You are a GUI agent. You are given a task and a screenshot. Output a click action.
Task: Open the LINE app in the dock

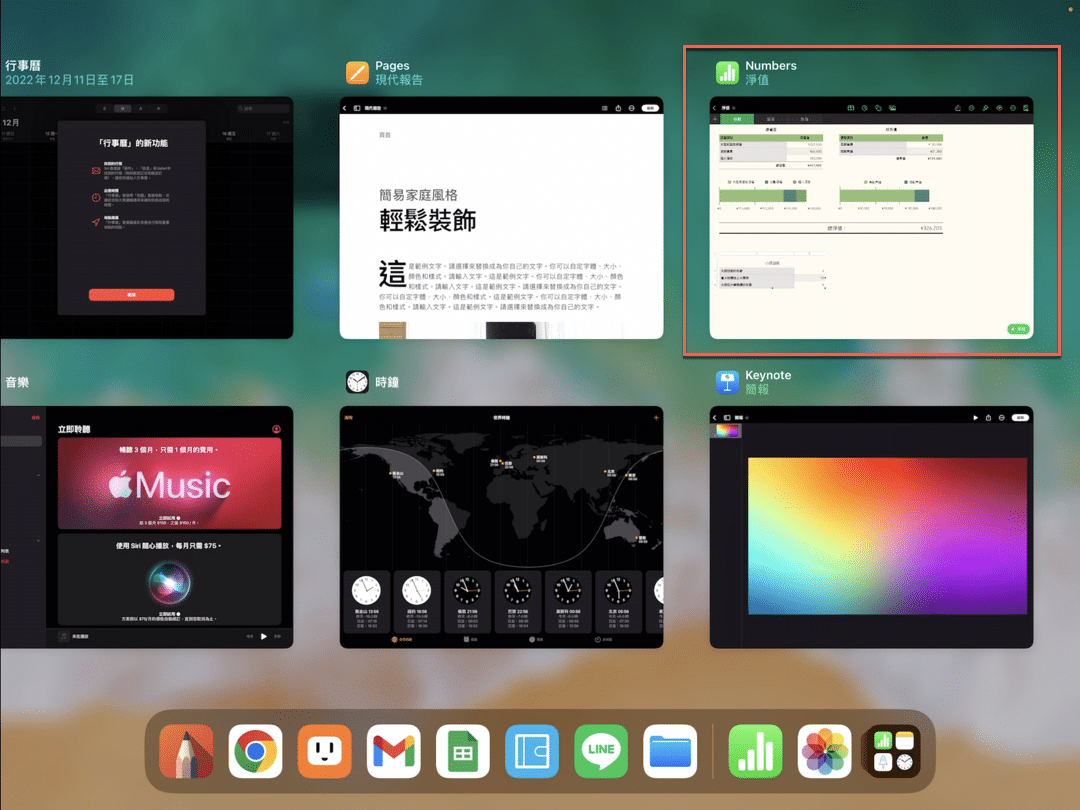click(x=601, y=751)
